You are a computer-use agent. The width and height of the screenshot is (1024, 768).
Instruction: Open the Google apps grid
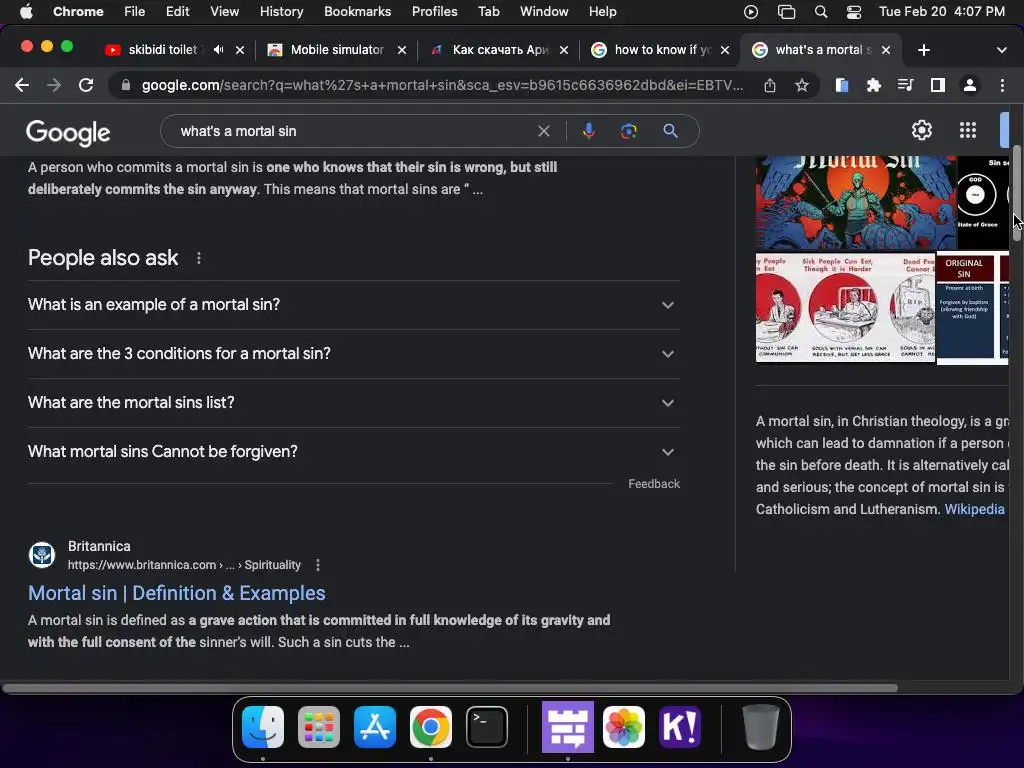click(968, 131)
